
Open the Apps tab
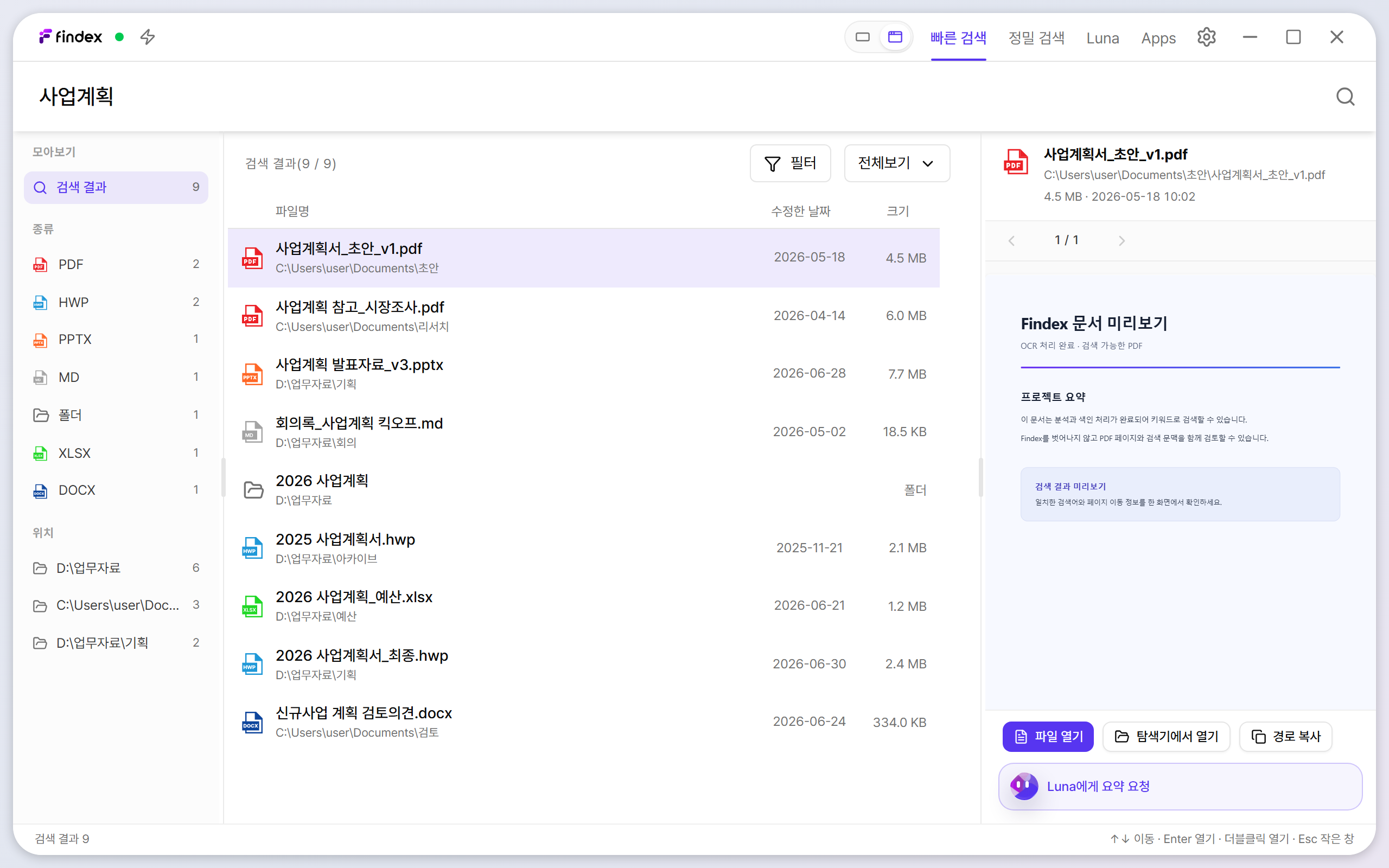point(1158,38)
